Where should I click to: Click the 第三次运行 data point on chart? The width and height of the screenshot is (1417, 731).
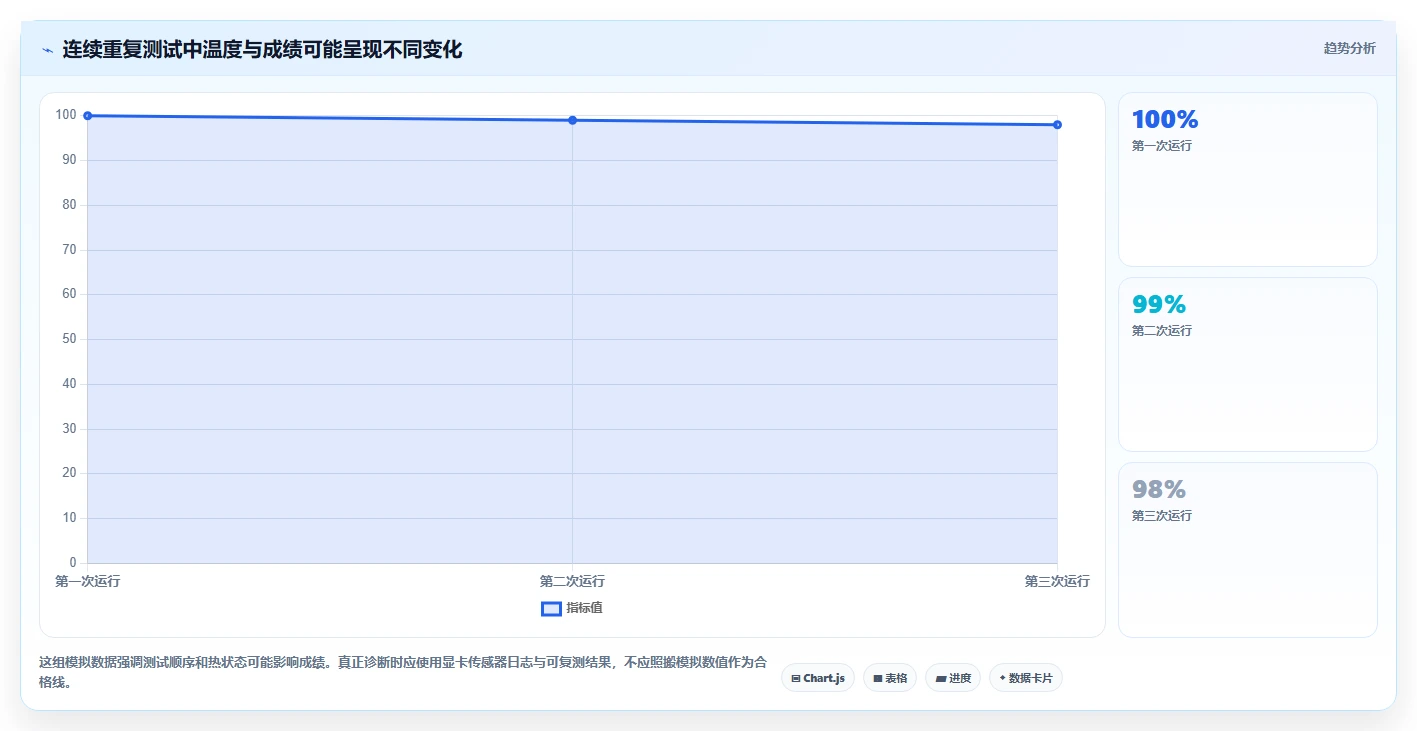[1057, 125]
